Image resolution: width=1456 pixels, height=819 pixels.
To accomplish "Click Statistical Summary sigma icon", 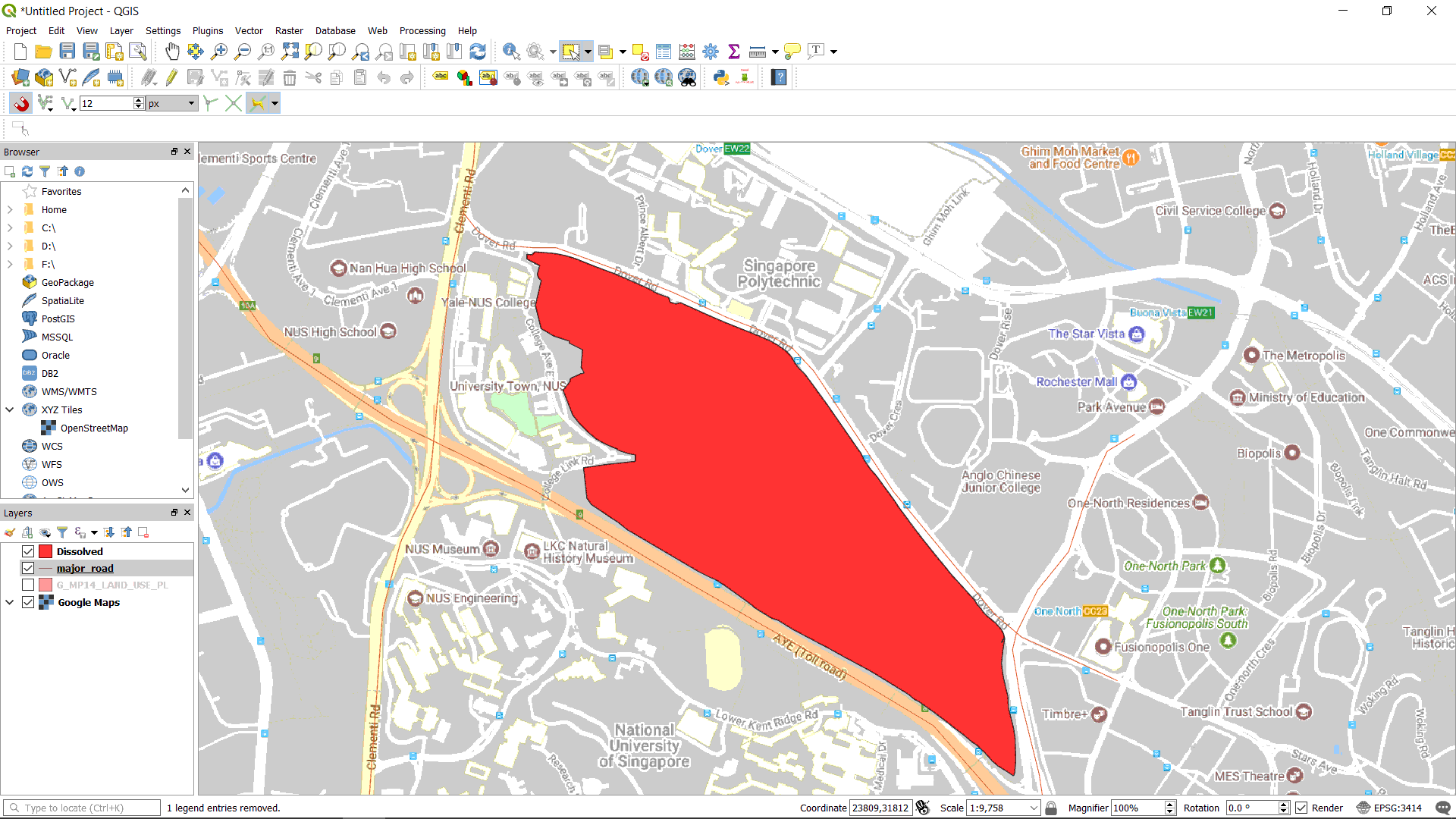I will tap(733, 52).
